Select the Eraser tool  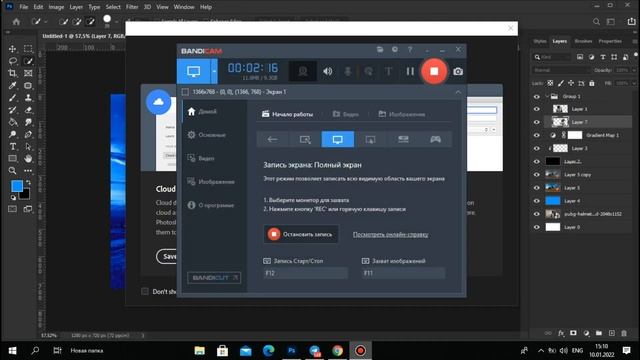pyautogui.click(x=28, y=110)
